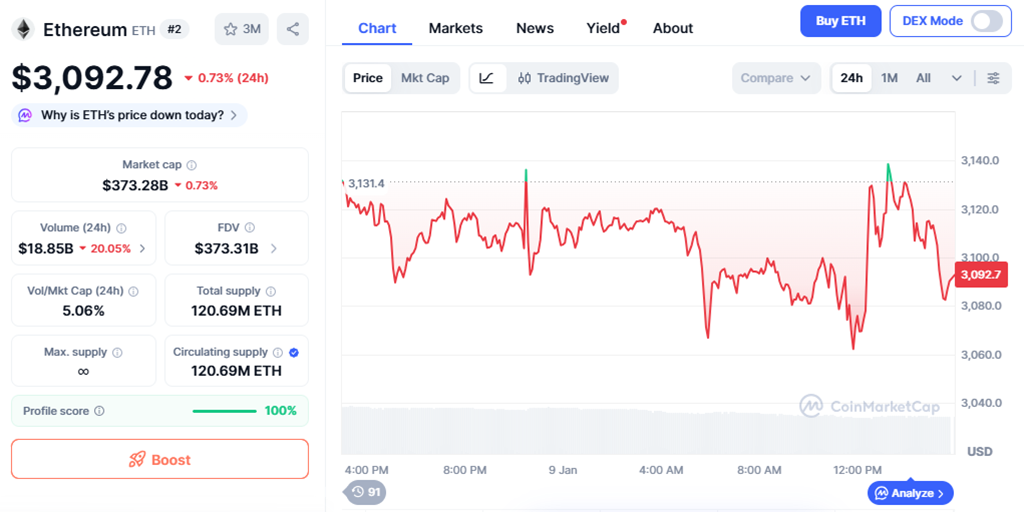Expand the Volume (24h) details arrow
This screenshot has height=512, width=1024.
click(142, 249)
